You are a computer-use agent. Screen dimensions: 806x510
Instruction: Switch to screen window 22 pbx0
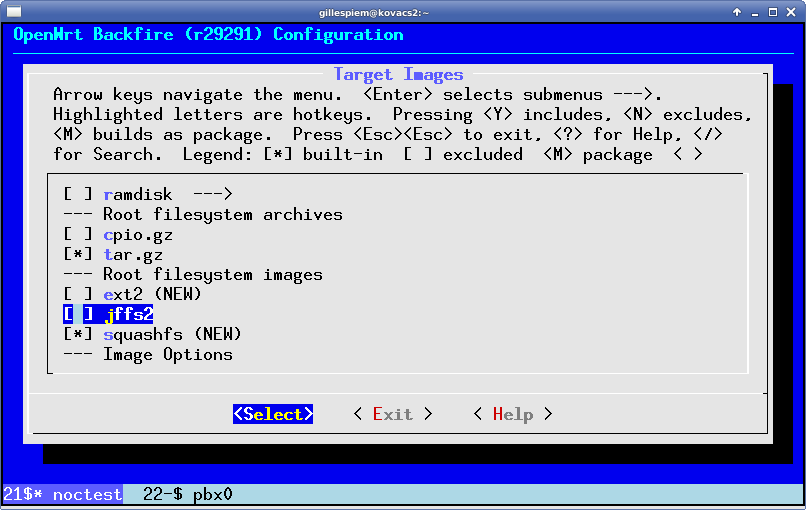tap(188, 495)
